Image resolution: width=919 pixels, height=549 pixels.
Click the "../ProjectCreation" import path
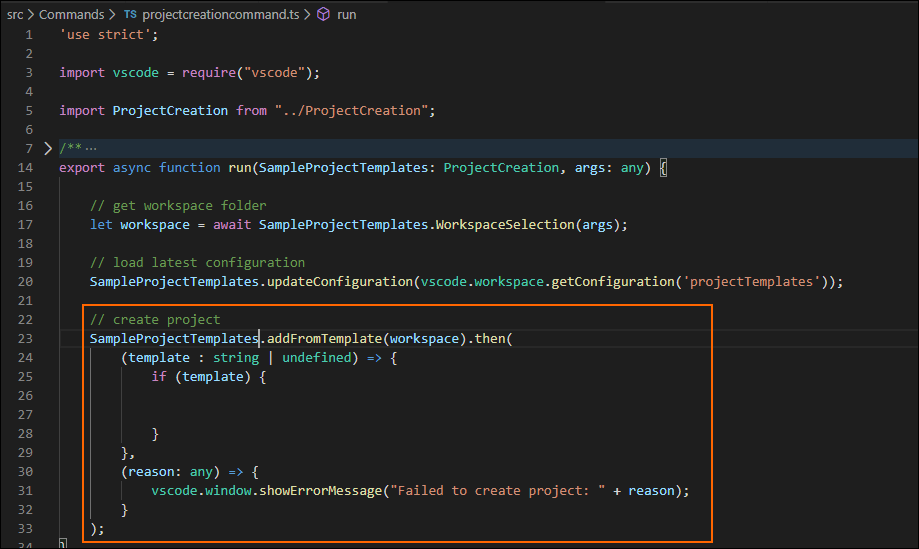click(354, 110)
